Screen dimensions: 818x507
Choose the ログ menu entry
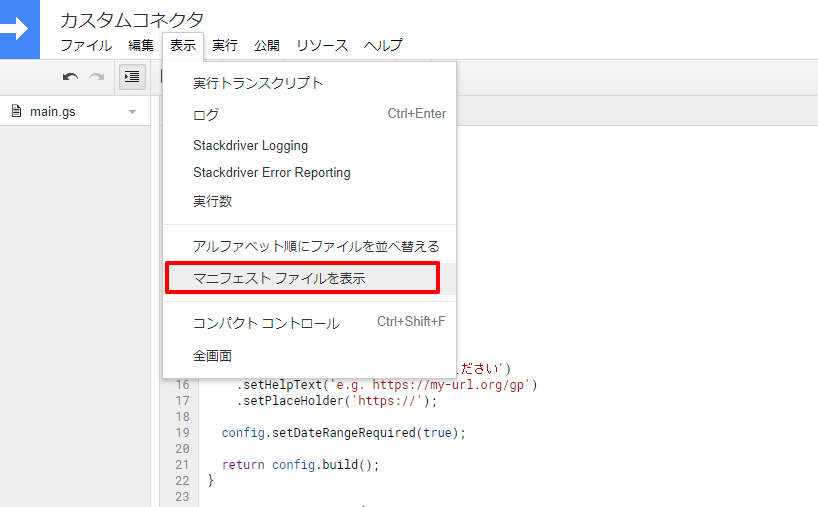click(206, 114)
